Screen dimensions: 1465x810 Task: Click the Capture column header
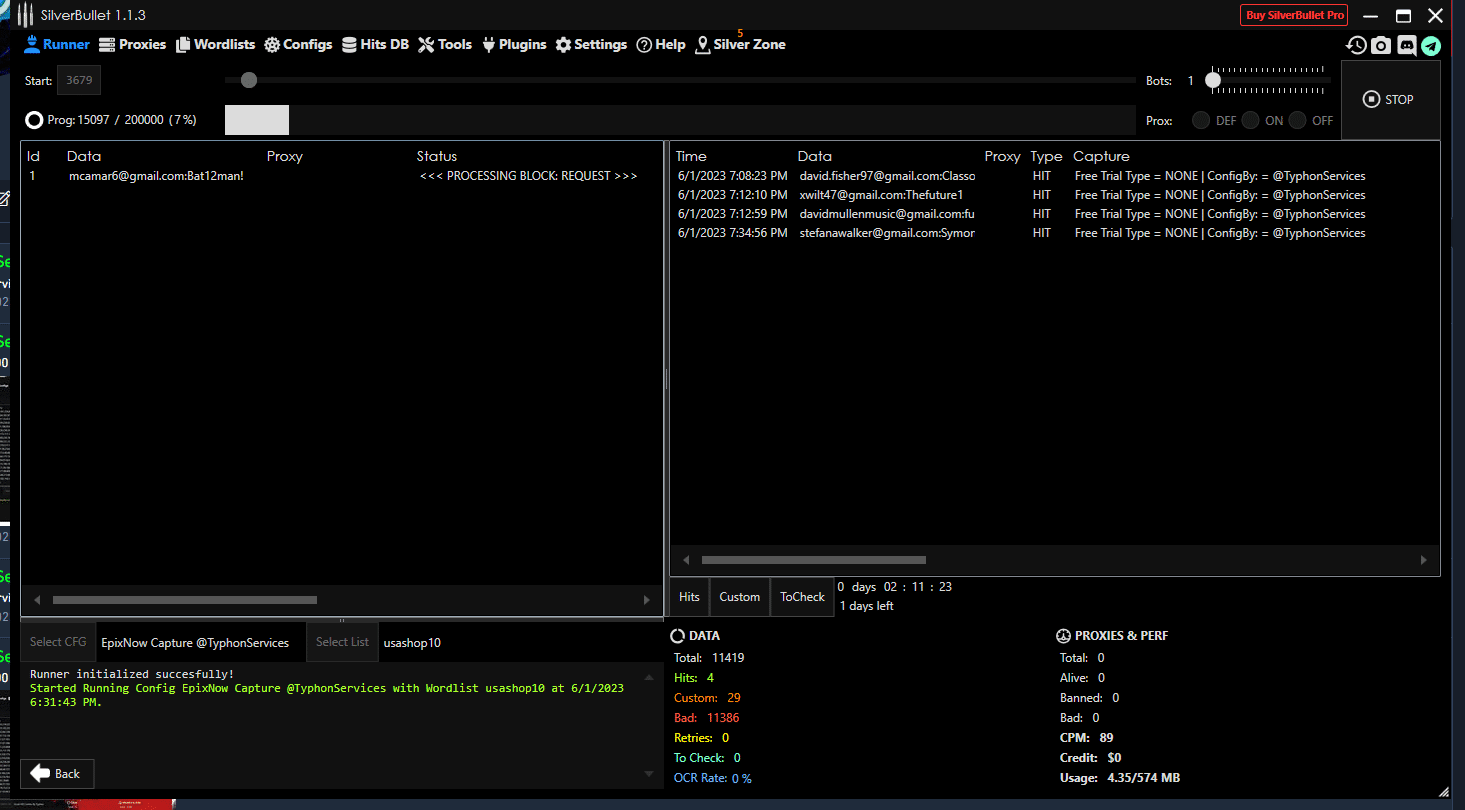coord(1101,156)
